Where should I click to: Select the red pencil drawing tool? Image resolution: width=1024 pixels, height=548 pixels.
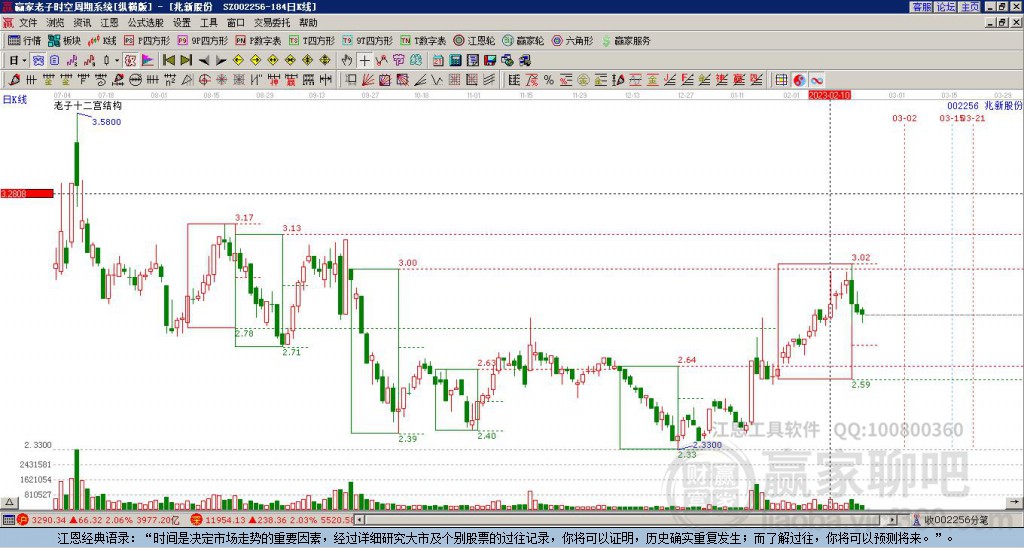tap(13, 80)
